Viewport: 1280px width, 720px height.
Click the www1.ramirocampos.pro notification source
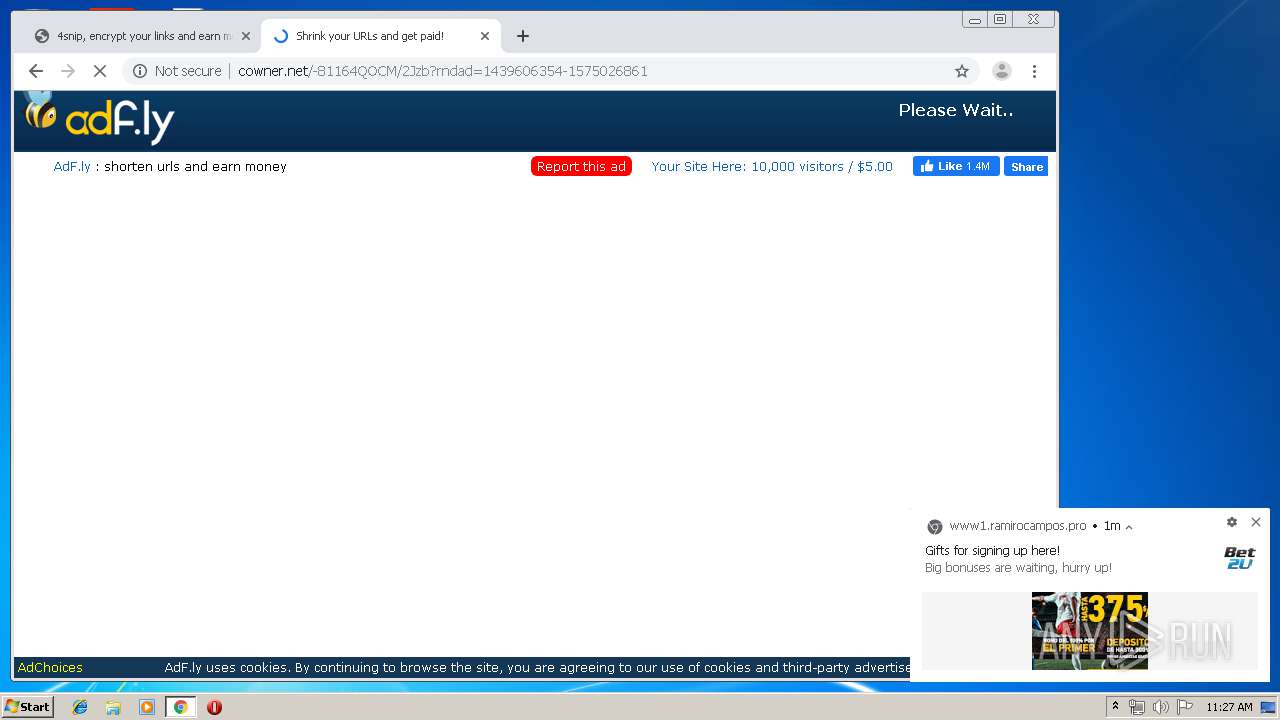(1017, 526)
